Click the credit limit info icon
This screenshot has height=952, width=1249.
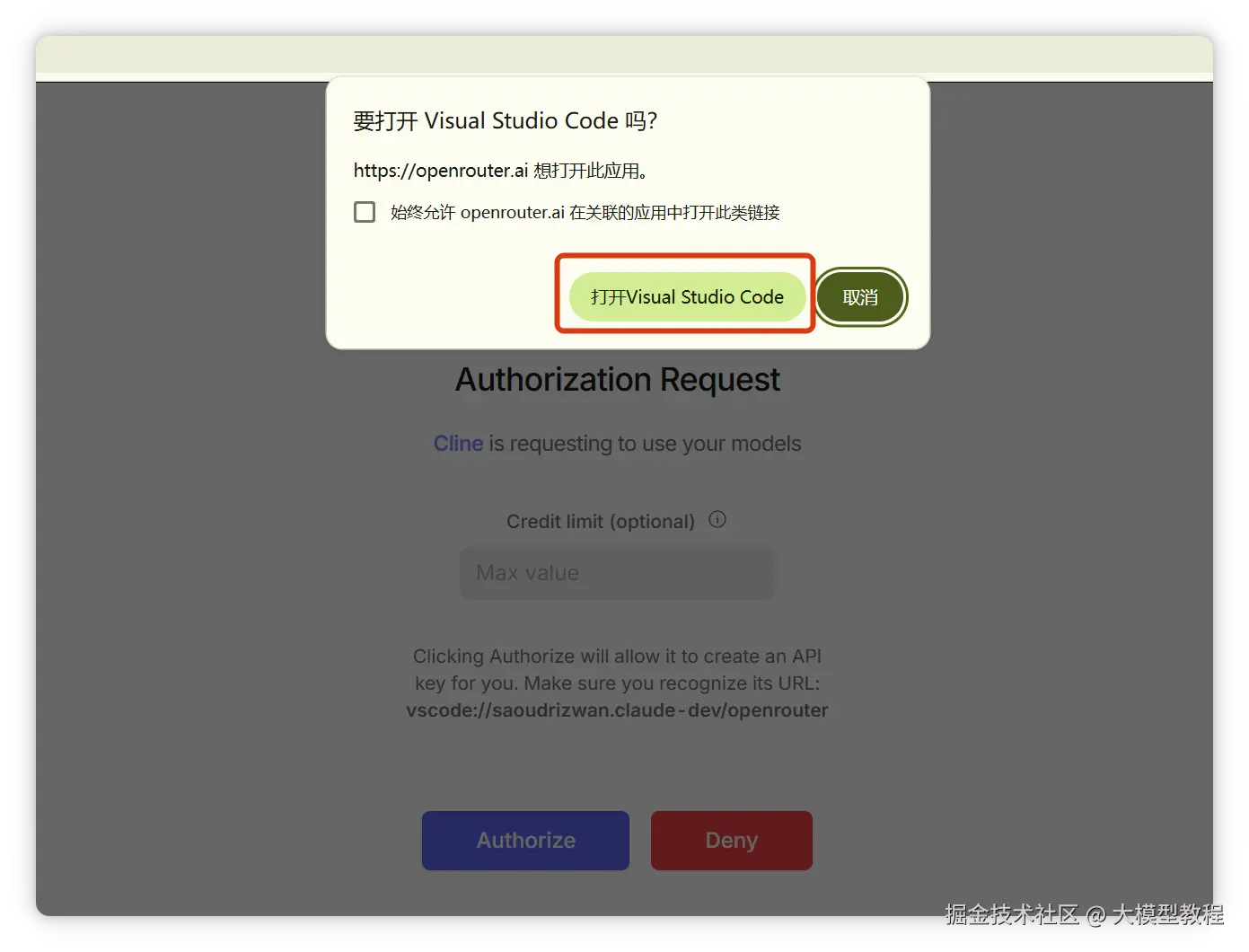tap(717, 519)
